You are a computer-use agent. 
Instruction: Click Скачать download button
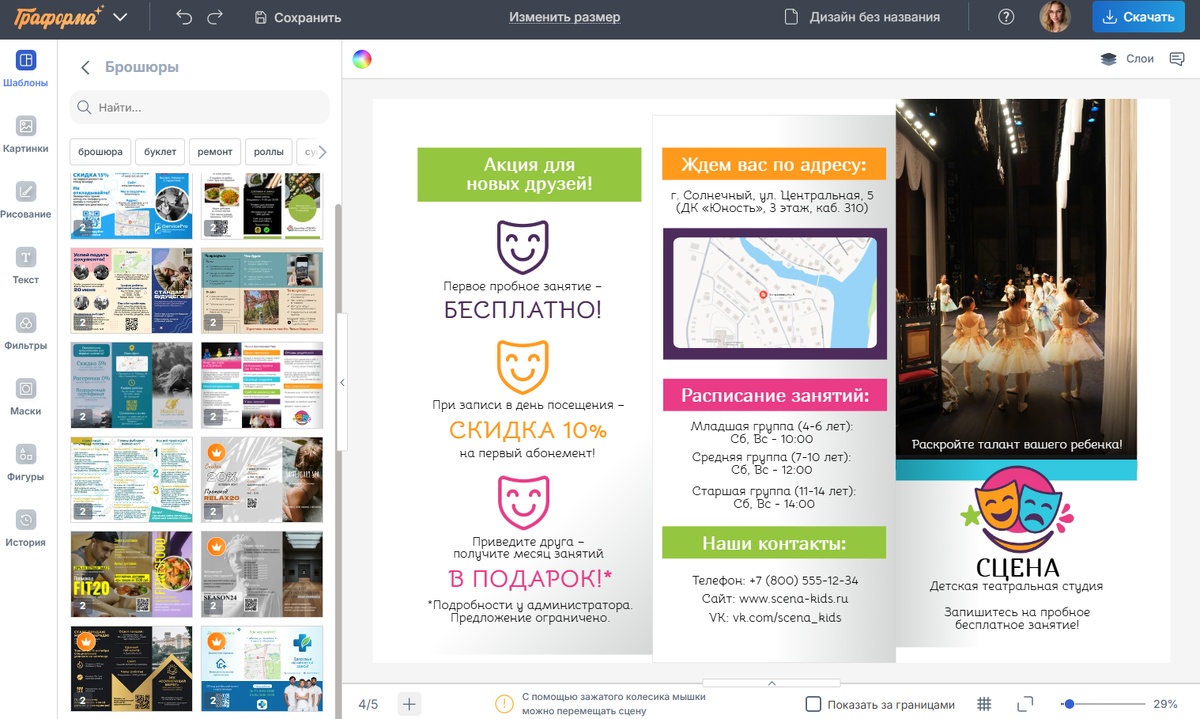pyautogui.click(x=1138, y=17)
